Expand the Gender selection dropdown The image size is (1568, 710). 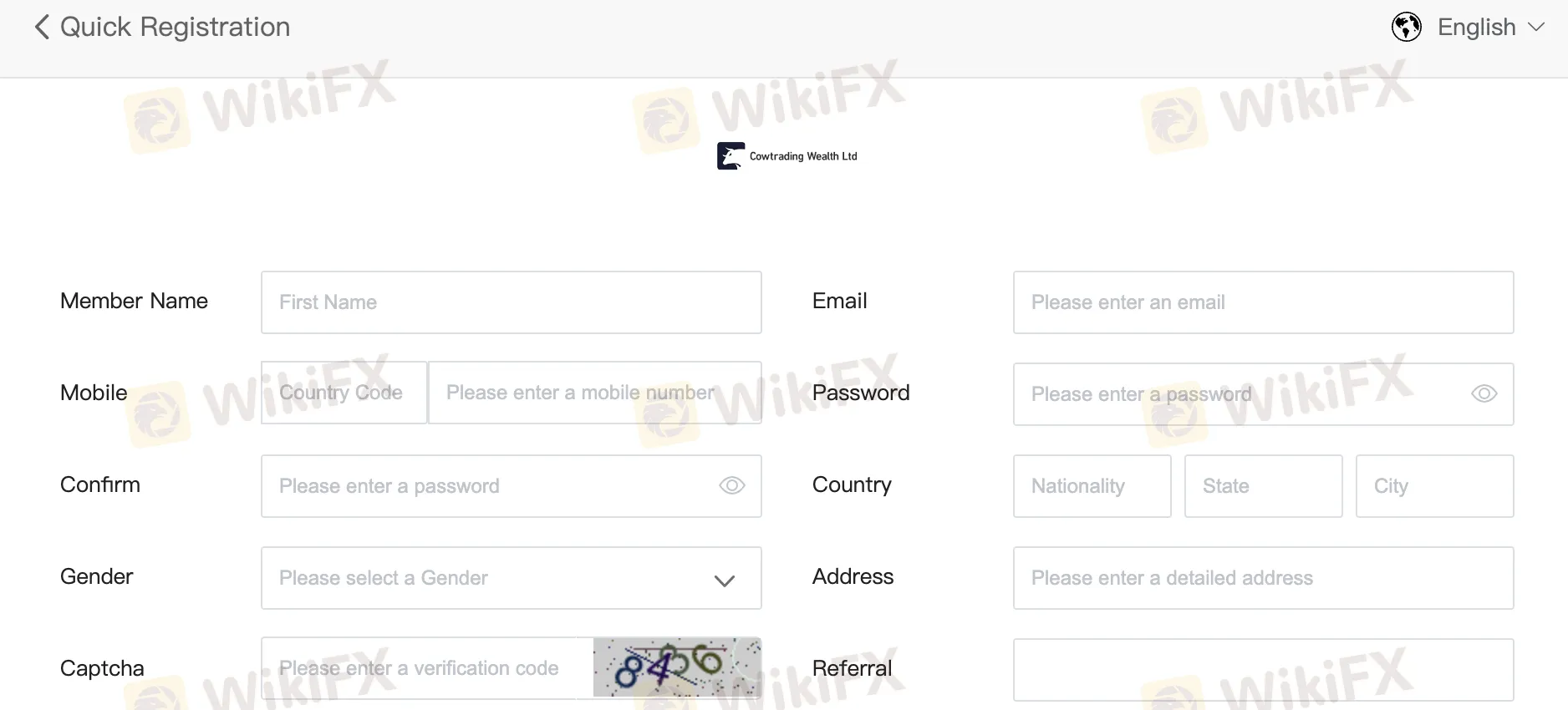512,578
